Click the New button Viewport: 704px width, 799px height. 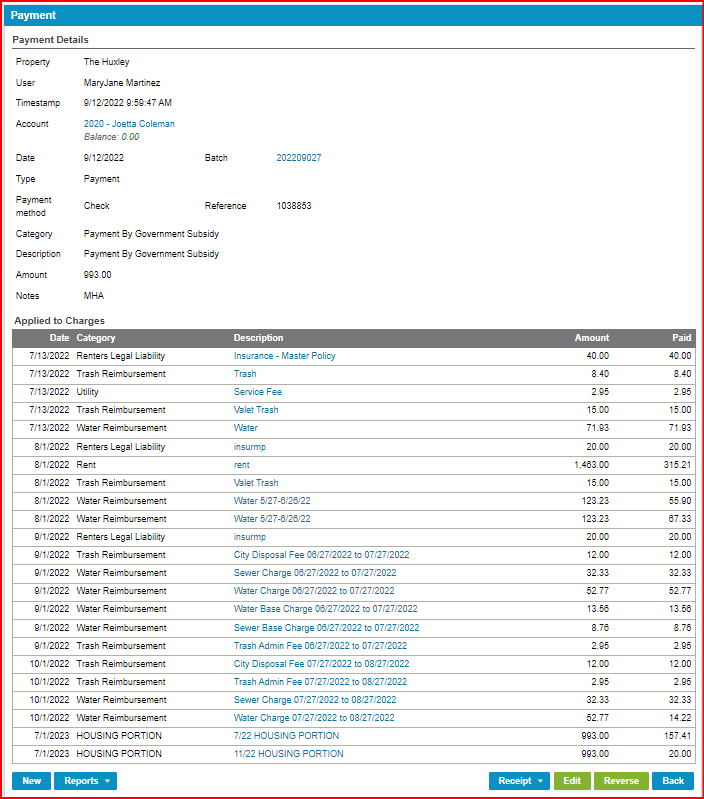pos(32,781)
